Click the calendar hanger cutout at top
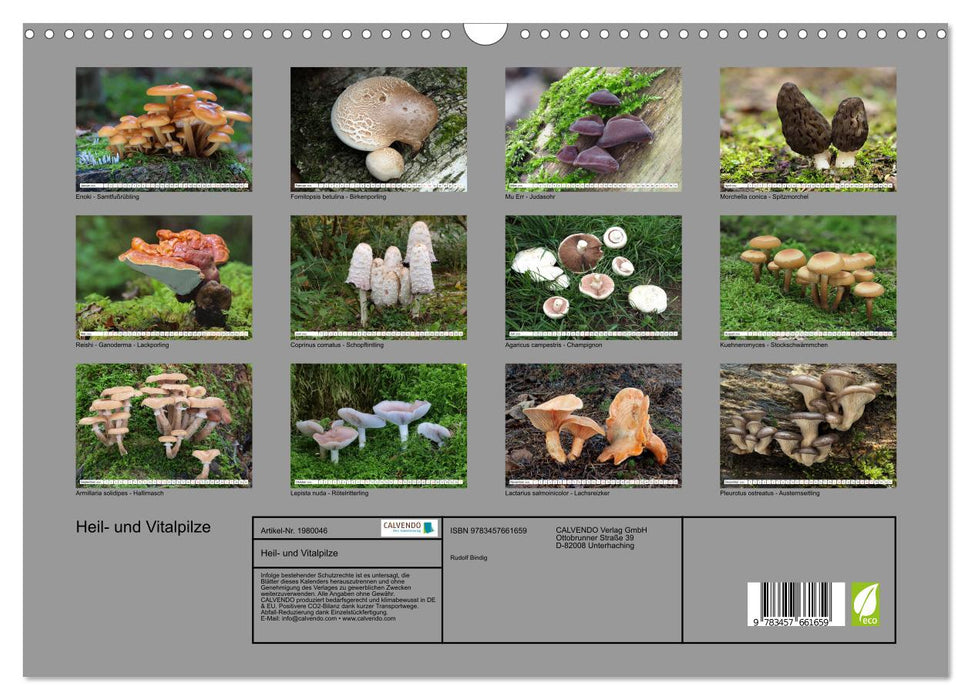971x700 pixels. point(485,34)
